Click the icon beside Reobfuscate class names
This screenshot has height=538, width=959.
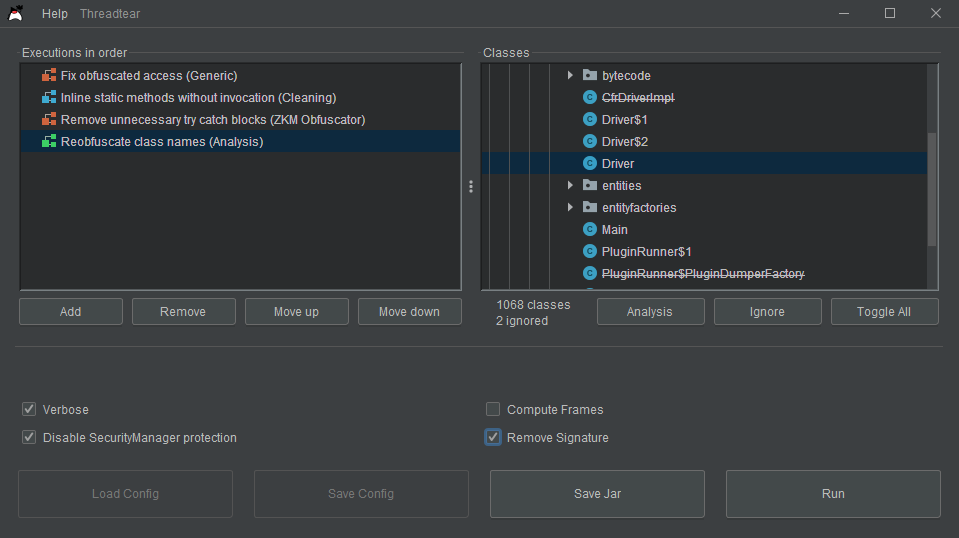[x=49, y=141]
